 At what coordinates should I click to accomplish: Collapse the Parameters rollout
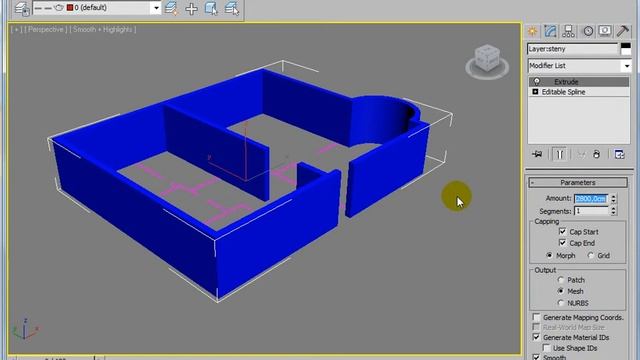coord(578,182)
